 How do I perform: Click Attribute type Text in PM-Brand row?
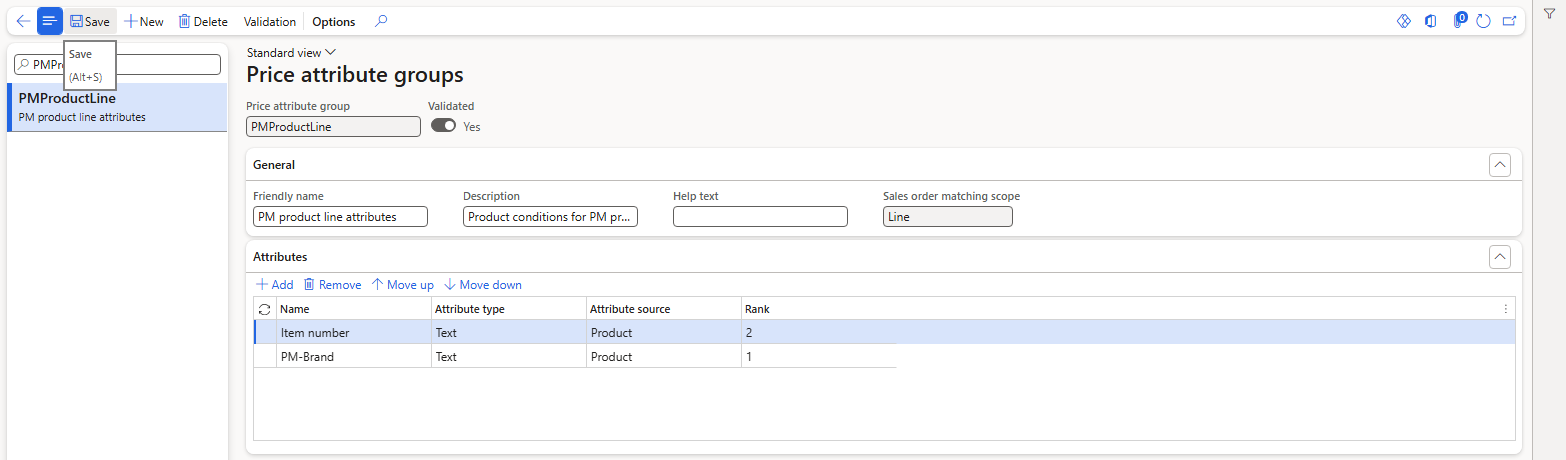tap(508, 356)
